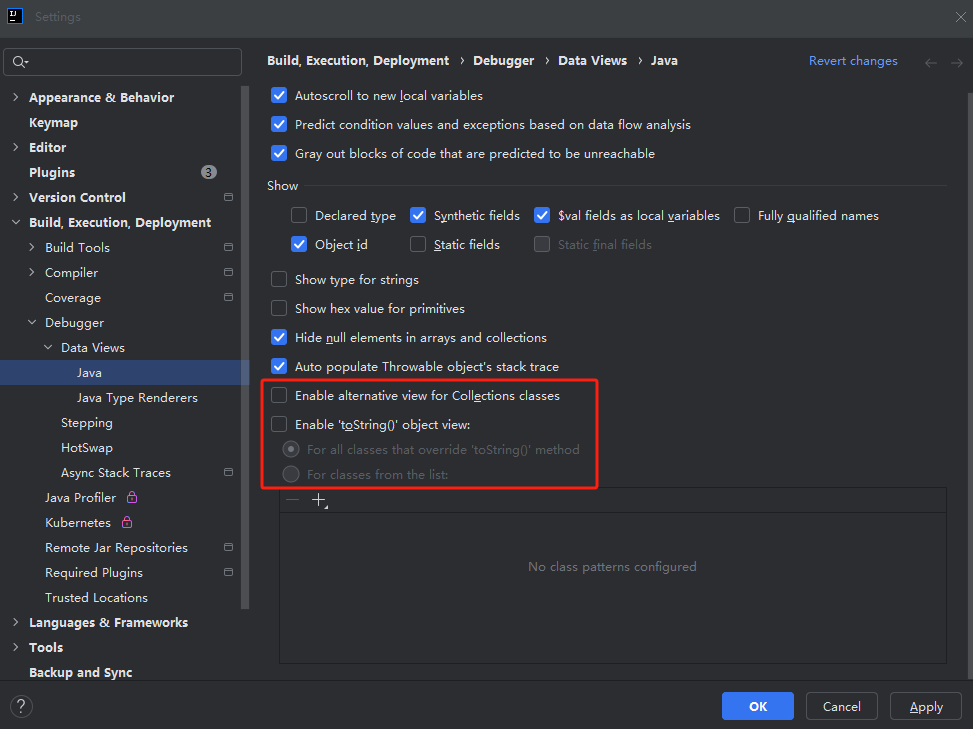
Task: Expand the Appearance & Behavior section
Action: 15,97
